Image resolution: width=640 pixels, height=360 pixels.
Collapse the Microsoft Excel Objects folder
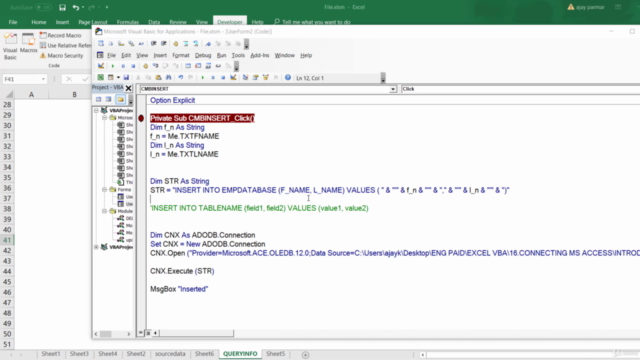(104, 118)
